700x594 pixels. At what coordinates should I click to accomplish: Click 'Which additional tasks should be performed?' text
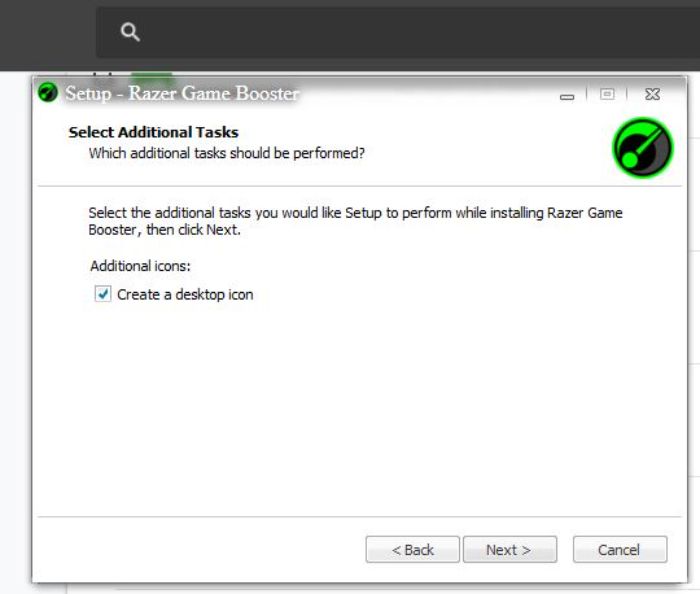(x=227, y=154)
